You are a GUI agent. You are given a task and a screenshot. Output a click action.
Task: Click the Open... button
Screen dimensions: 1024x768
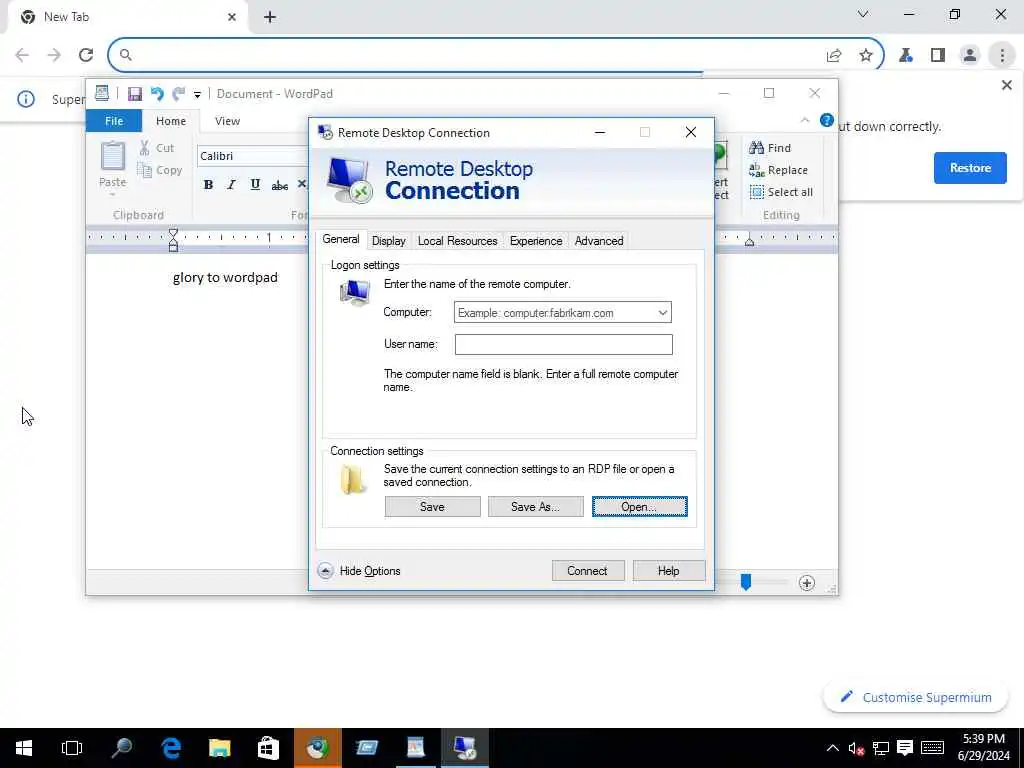[x=639, y=507]
